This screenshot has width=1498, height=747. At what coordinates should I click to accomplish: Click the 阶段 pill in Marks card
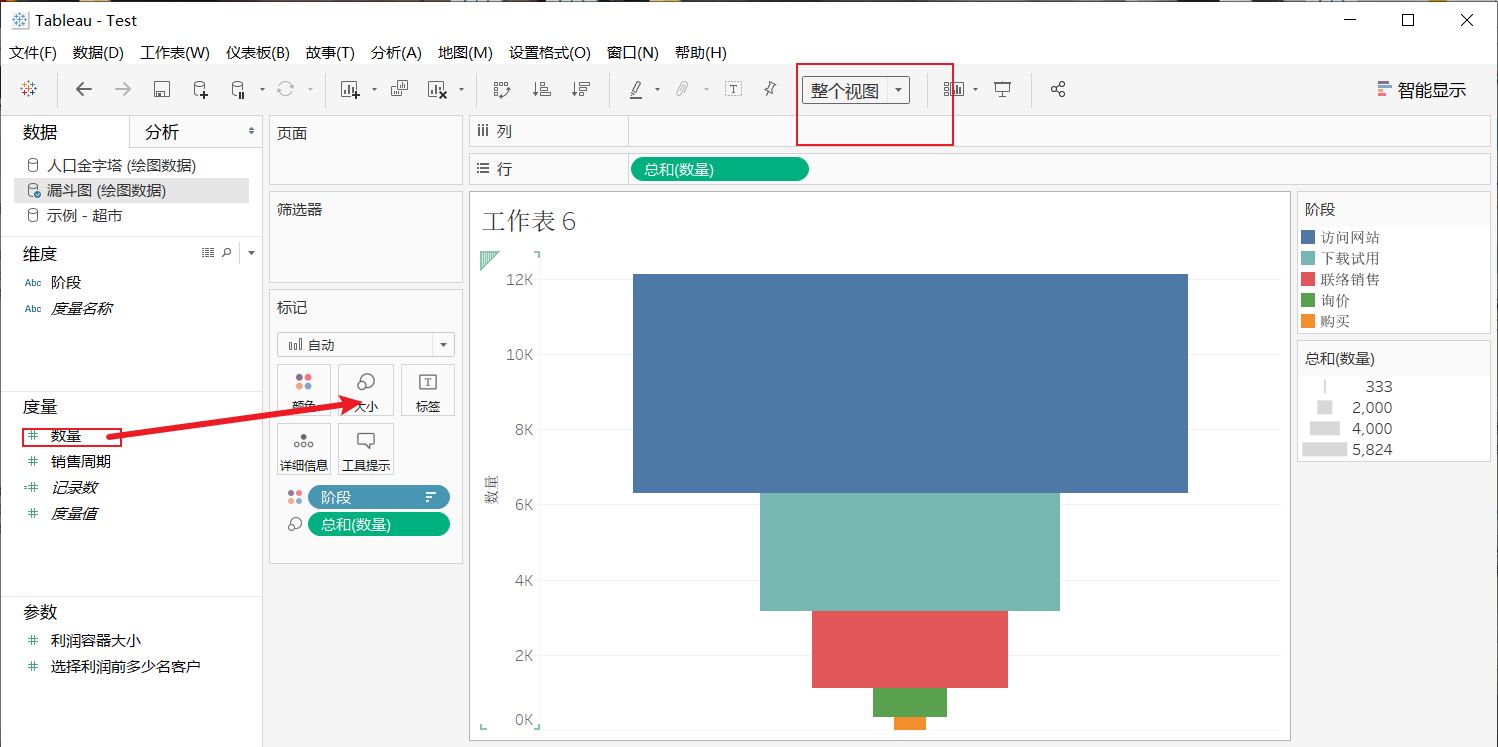379,497
